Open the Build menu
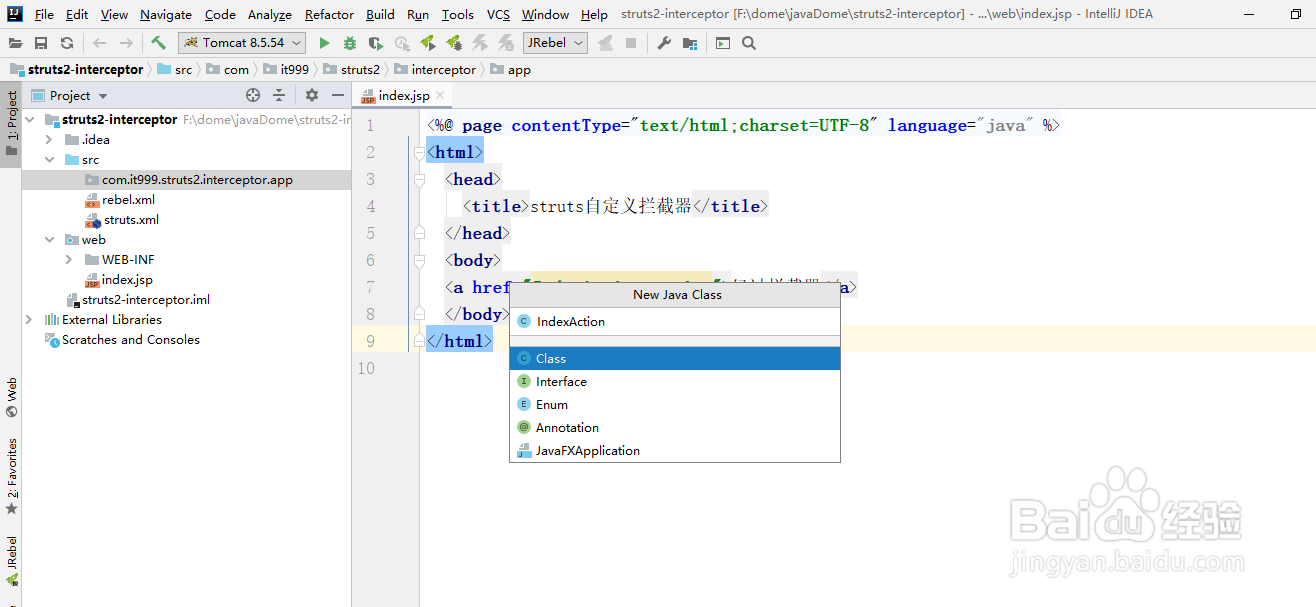 click(380, 14)
